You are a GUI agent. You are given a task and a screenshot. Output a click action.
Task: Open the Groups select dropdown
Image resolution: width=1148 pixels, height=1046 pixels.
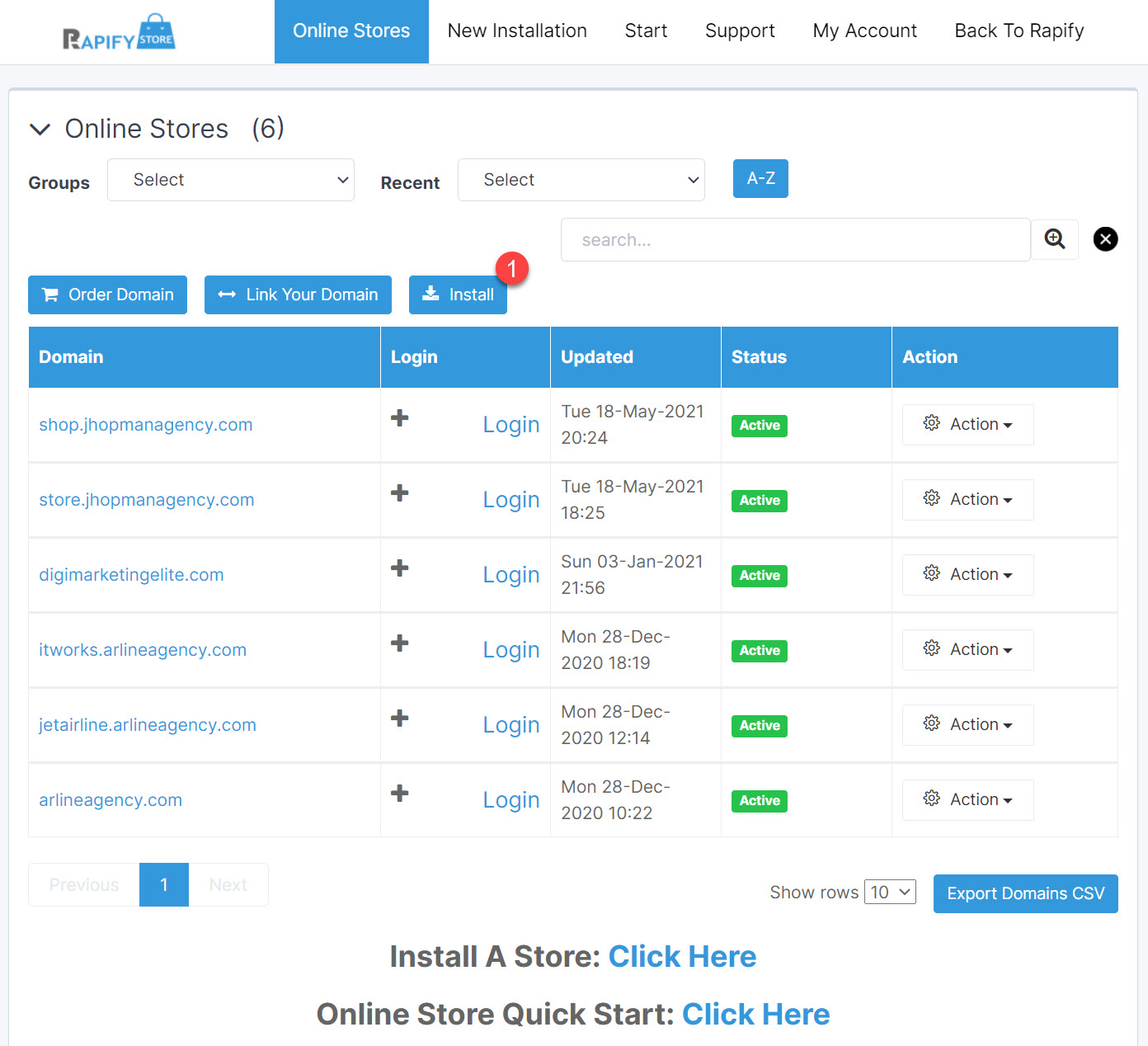(x=231, y=180)
